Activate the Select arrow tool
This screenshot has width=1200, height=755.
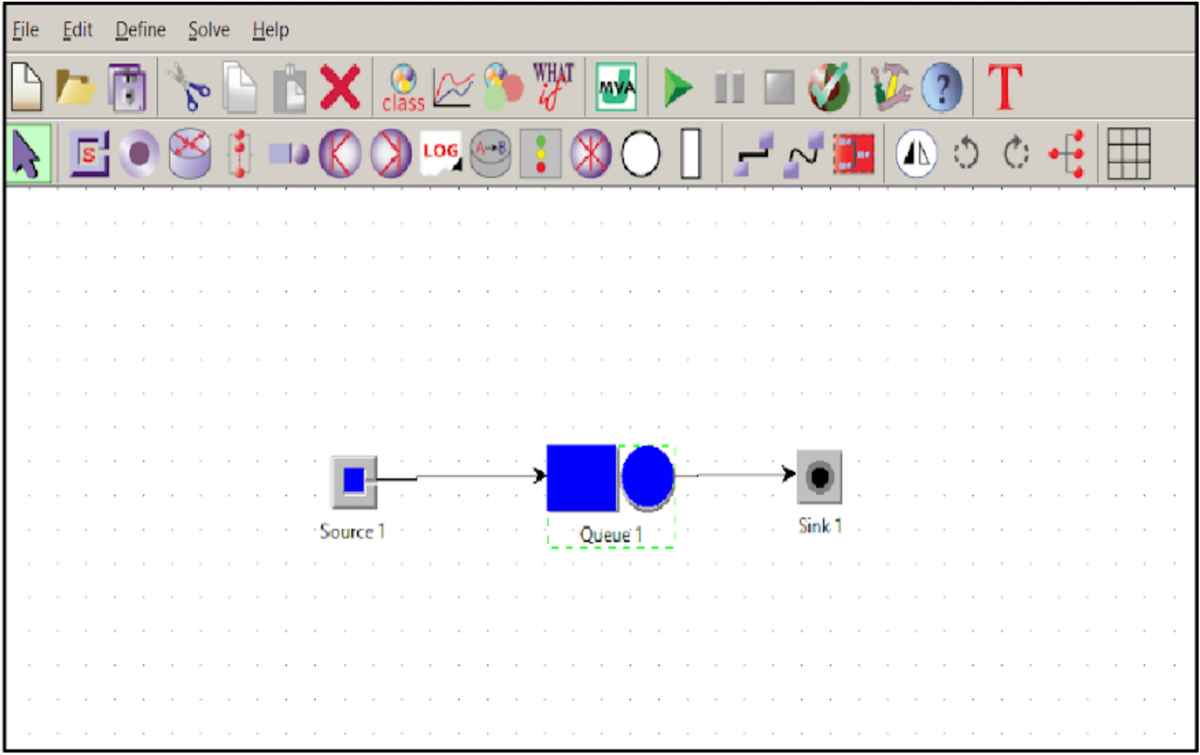coord(29,155)
